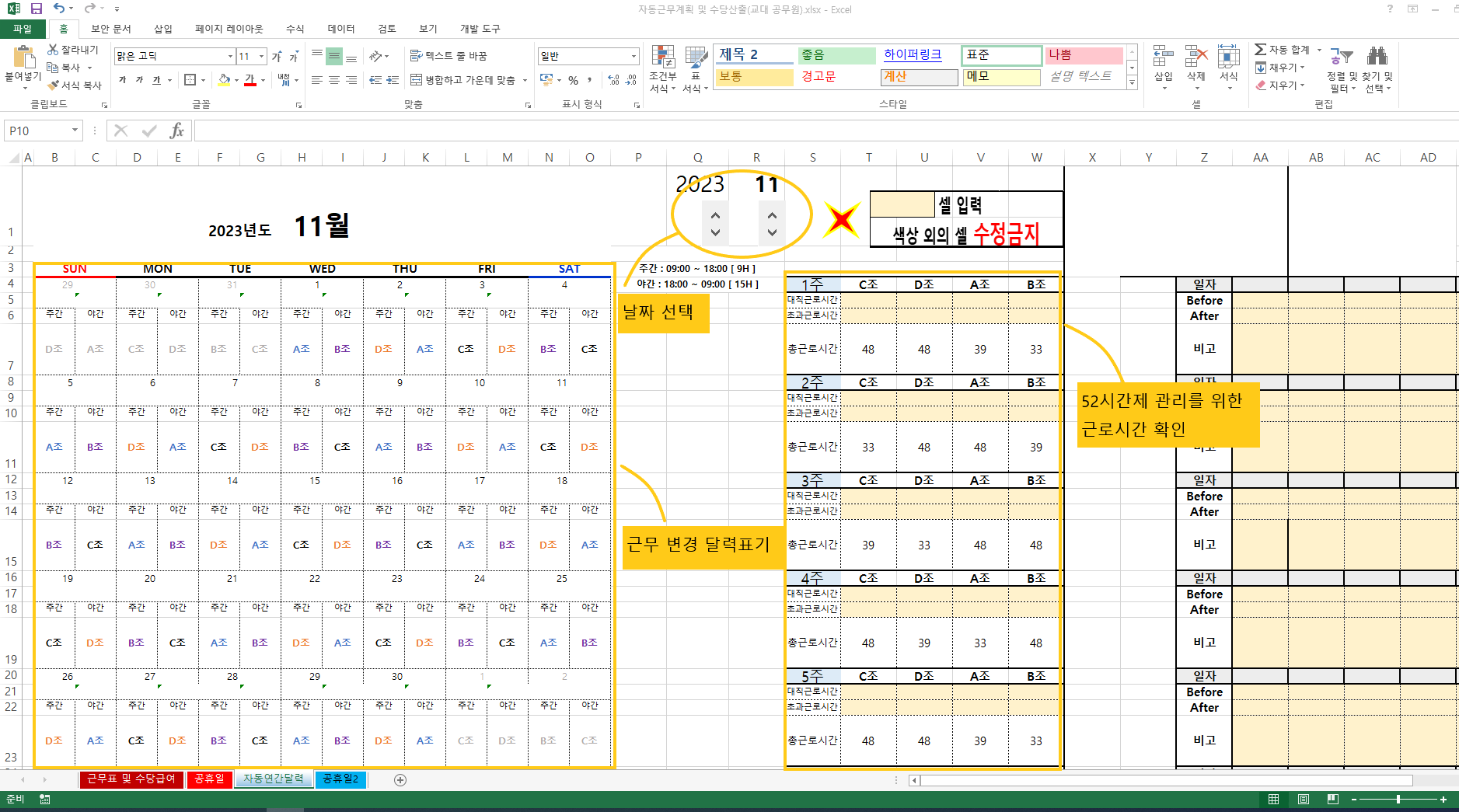
Task: Open Conditional Formatting (조건부 서식)
Action: [662, 70]
